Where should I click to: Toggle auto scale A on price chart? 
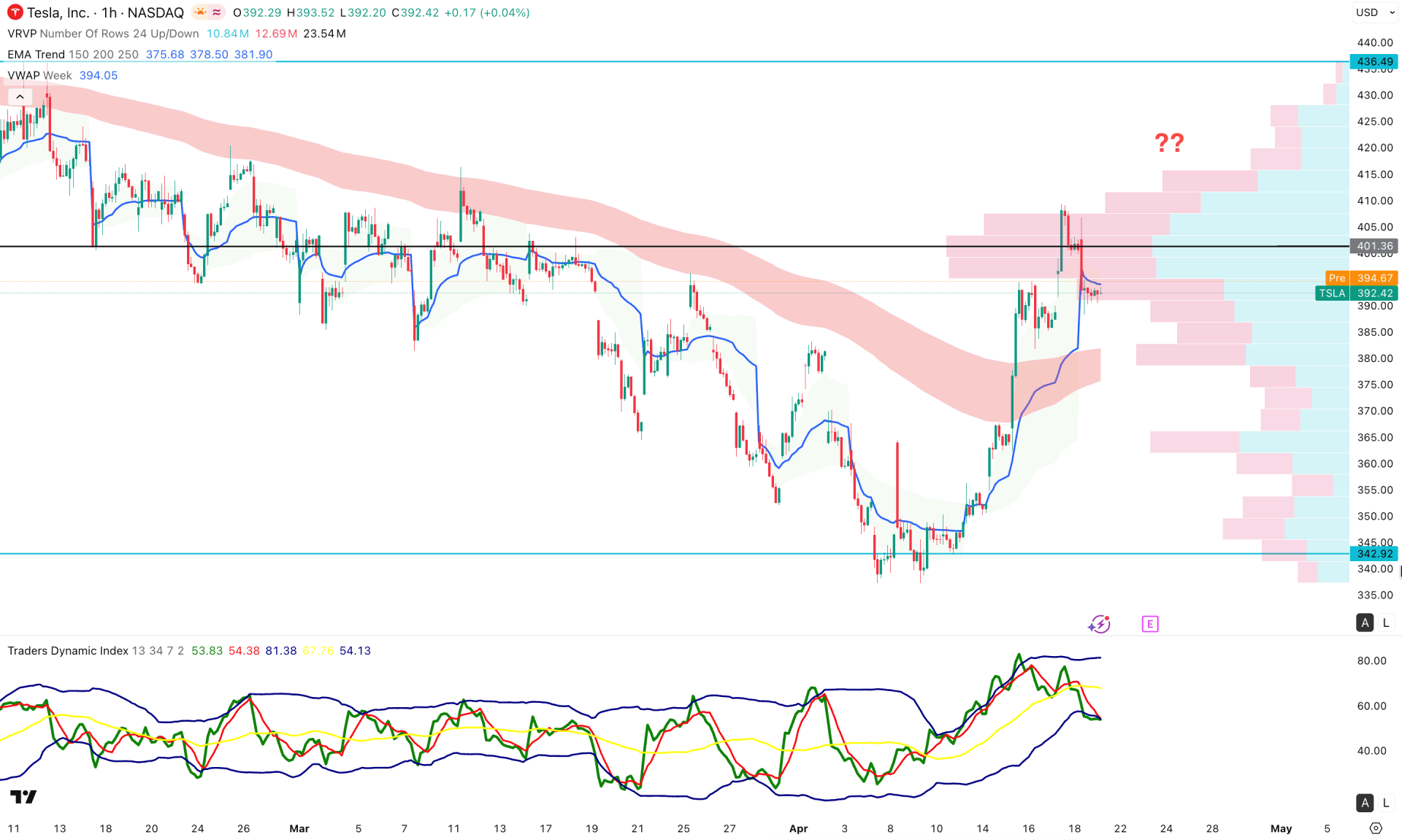click(1365, 623)
